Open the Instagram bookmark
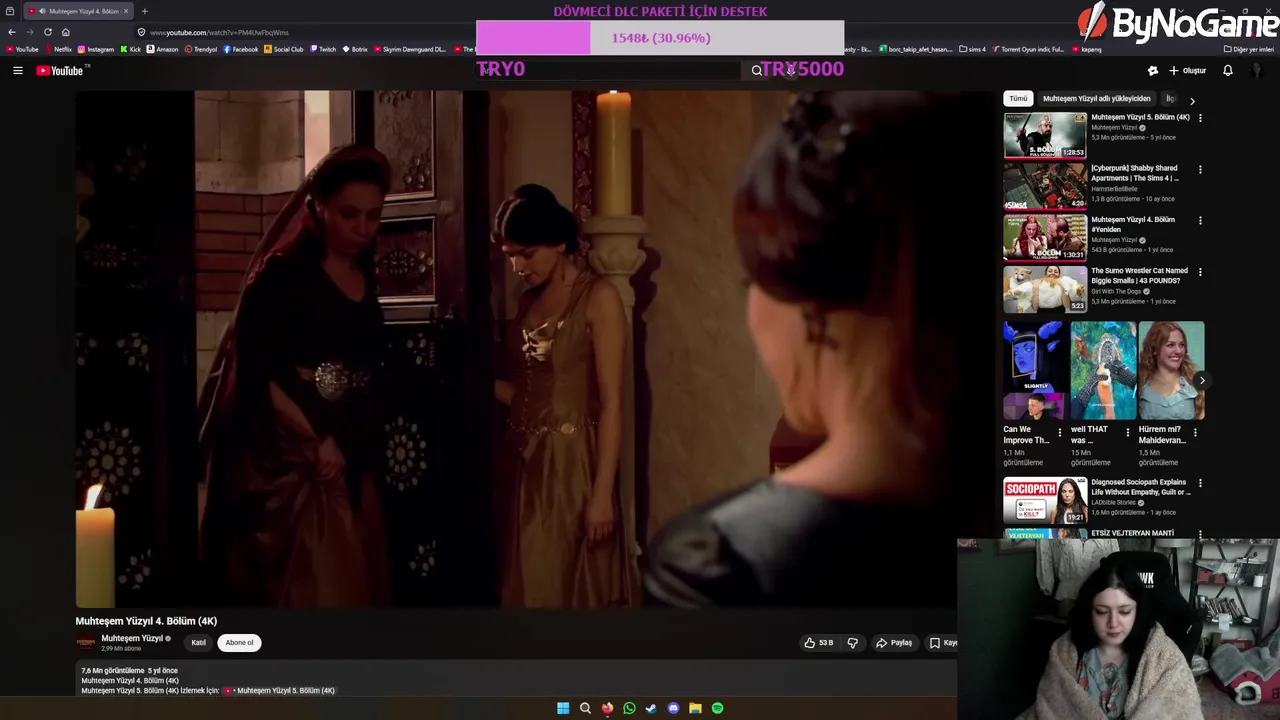1280x720 pixels. click(96, 49)
